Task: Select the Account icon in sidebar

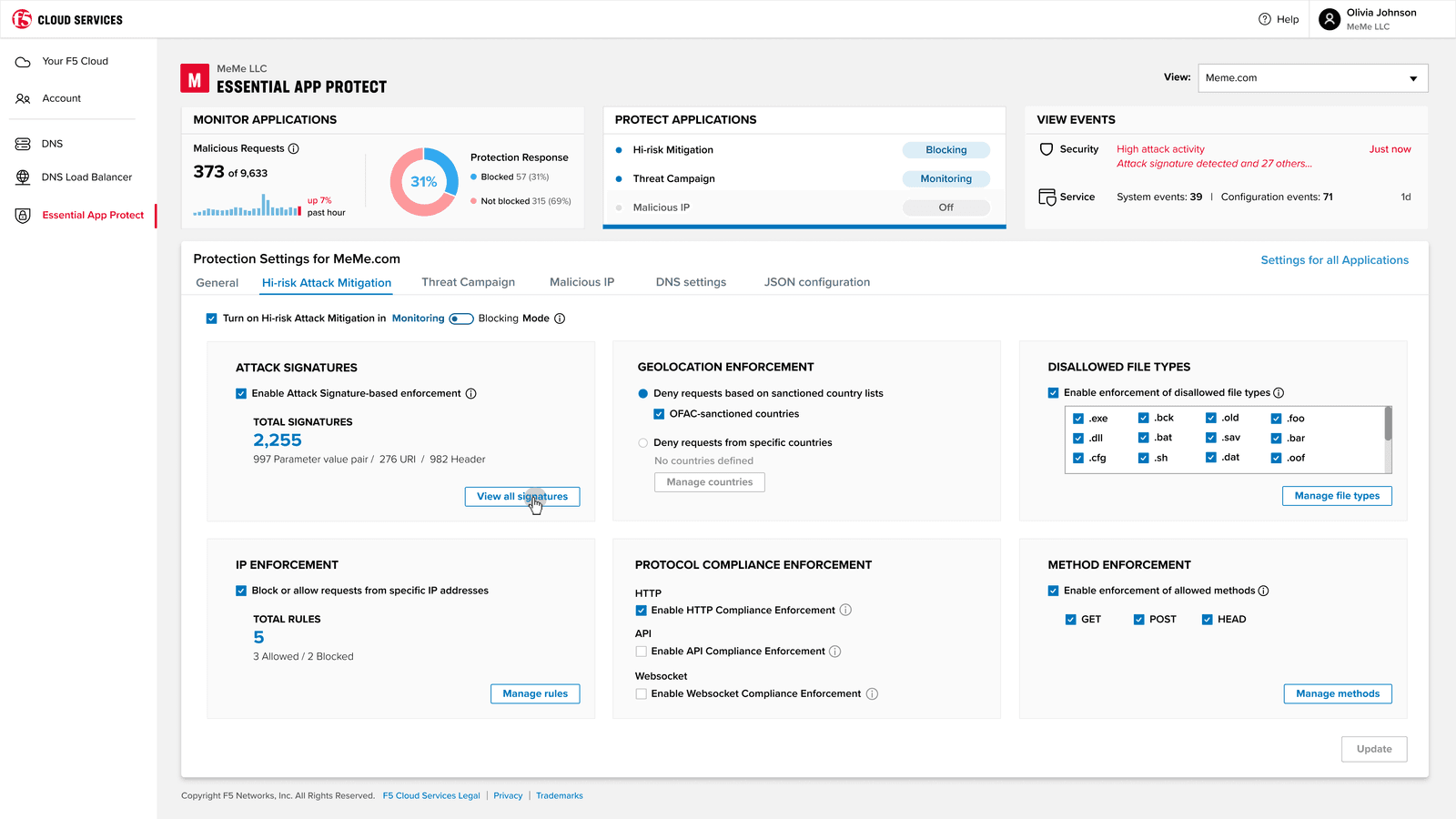Action: [x=22, y=98]
